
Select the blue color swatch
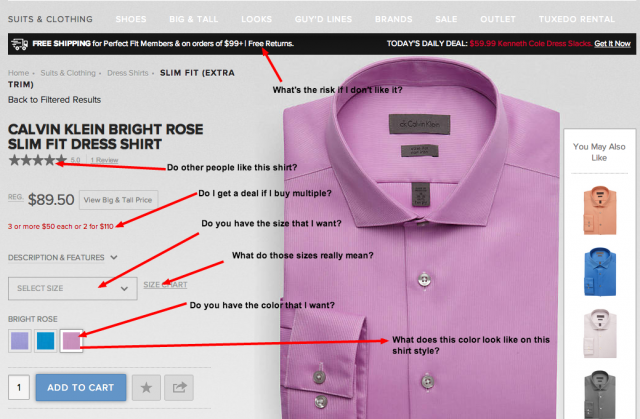coord(45,341)
